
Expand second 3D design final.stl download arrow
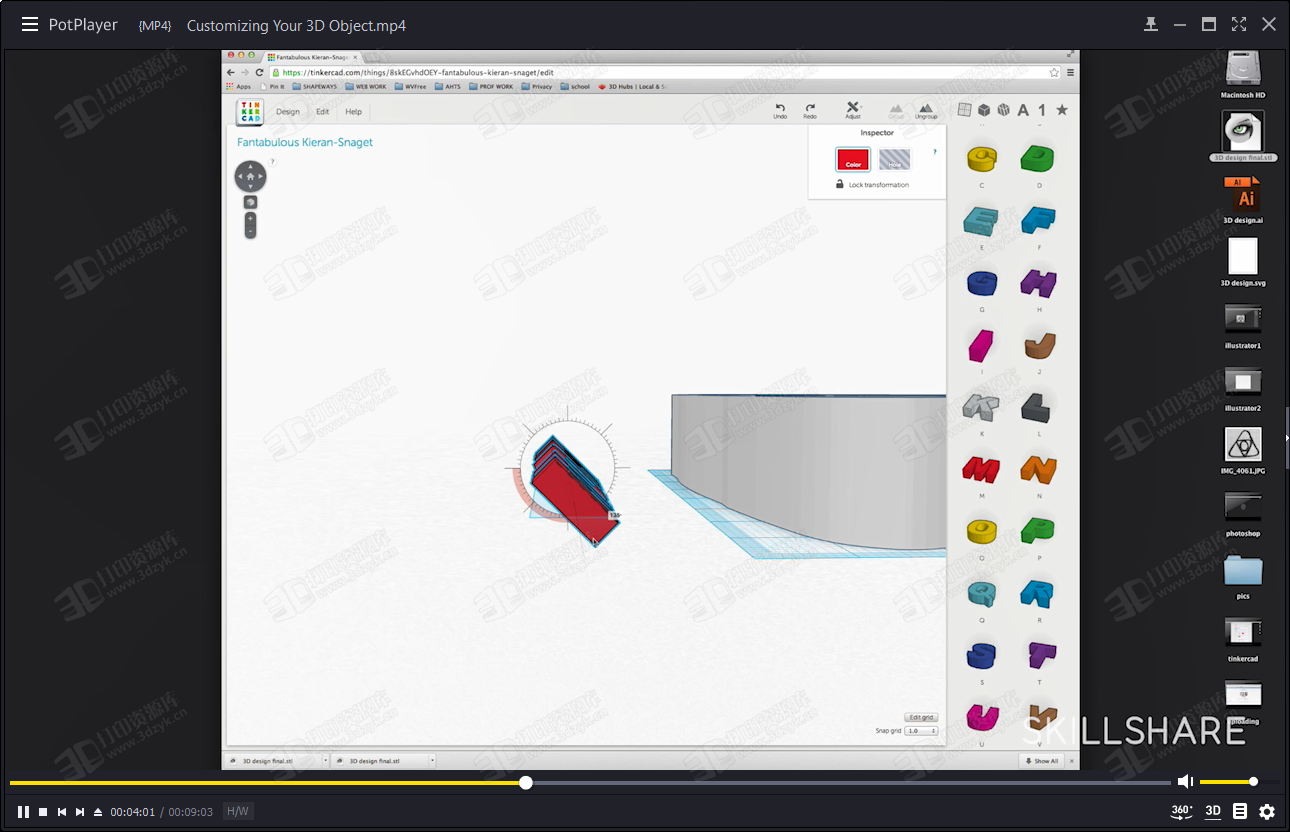tap(431, 761)
